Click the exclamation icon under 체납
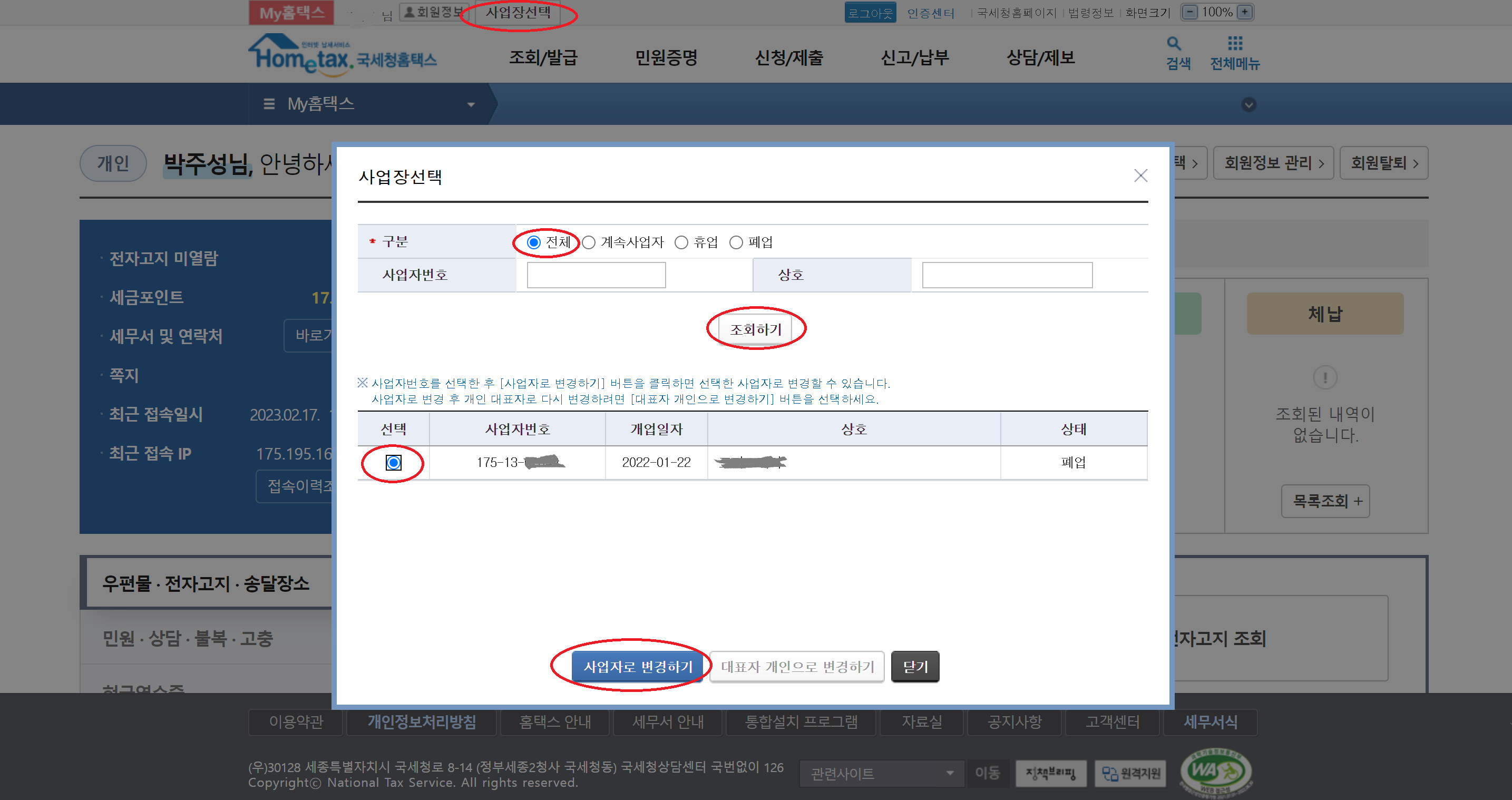Image resolution: width=1512 pixels, height=800 pixels. coord(1325,377)
